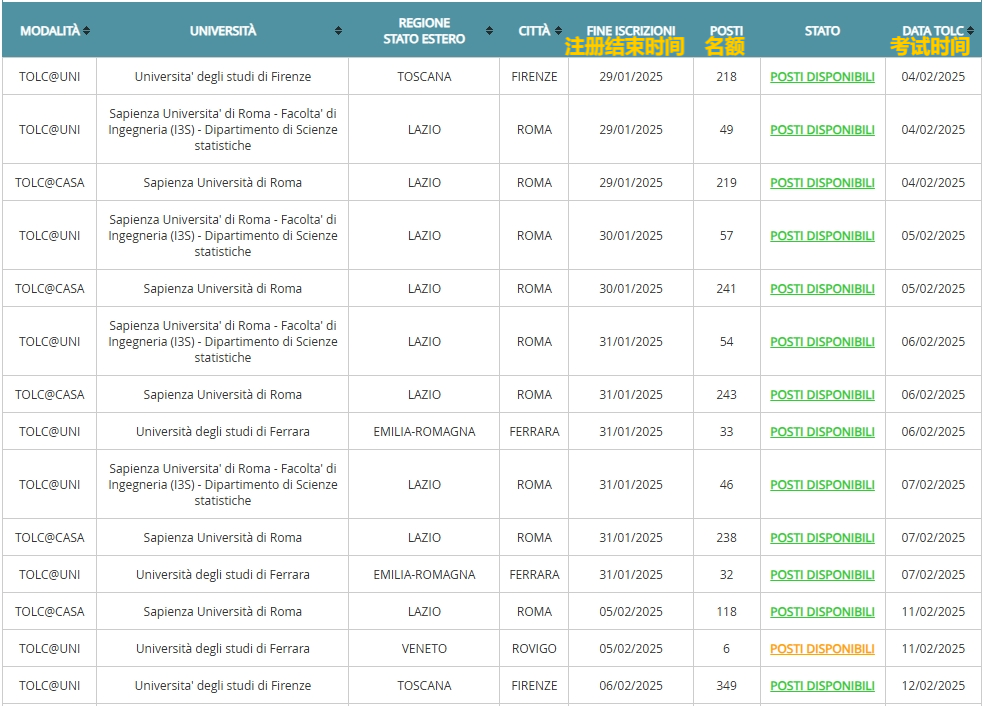This screenshot has height=706, width=984.
Task: Select Università degli studi di Ferrara in Rovigo row
Action: (223, 649)
